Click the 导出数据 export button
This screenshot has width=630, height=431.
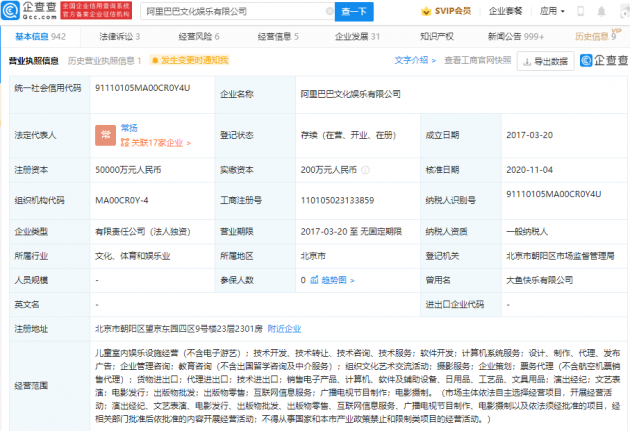[545, 61]
